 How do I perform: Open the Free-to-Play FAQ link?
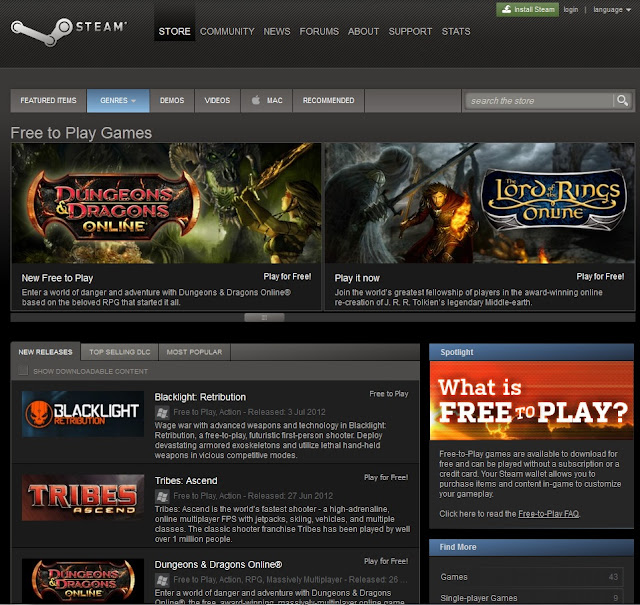549,514
